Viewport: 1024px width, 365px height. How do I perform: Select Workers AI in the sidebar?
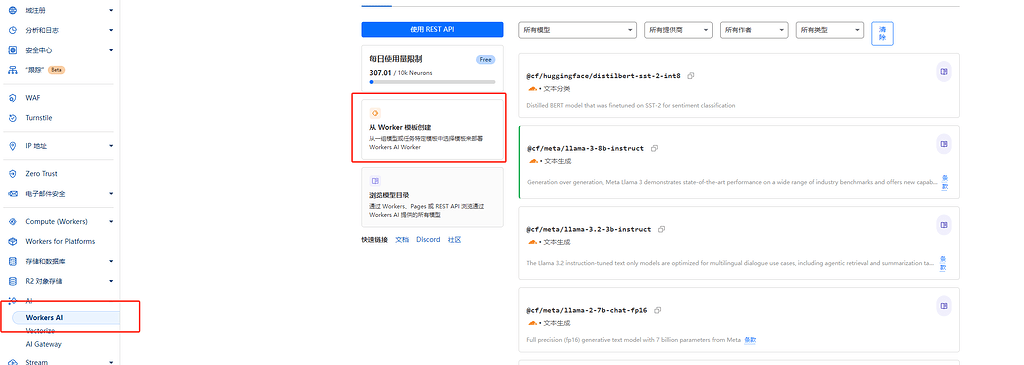[x=67, y=317]
